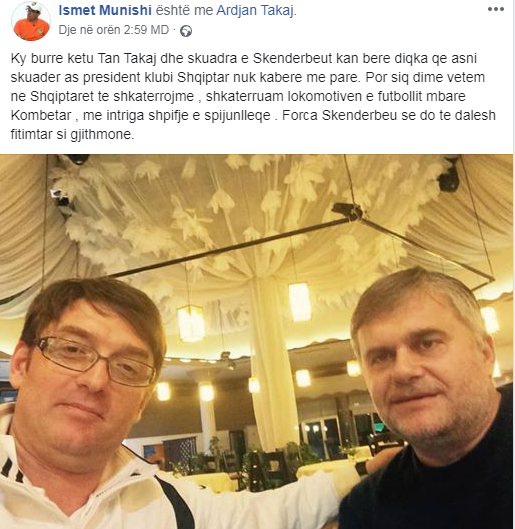Click the orange shirt in profile avatar
Screen dimensions: 515x529
pyautogui.click(x=31, y=31)
